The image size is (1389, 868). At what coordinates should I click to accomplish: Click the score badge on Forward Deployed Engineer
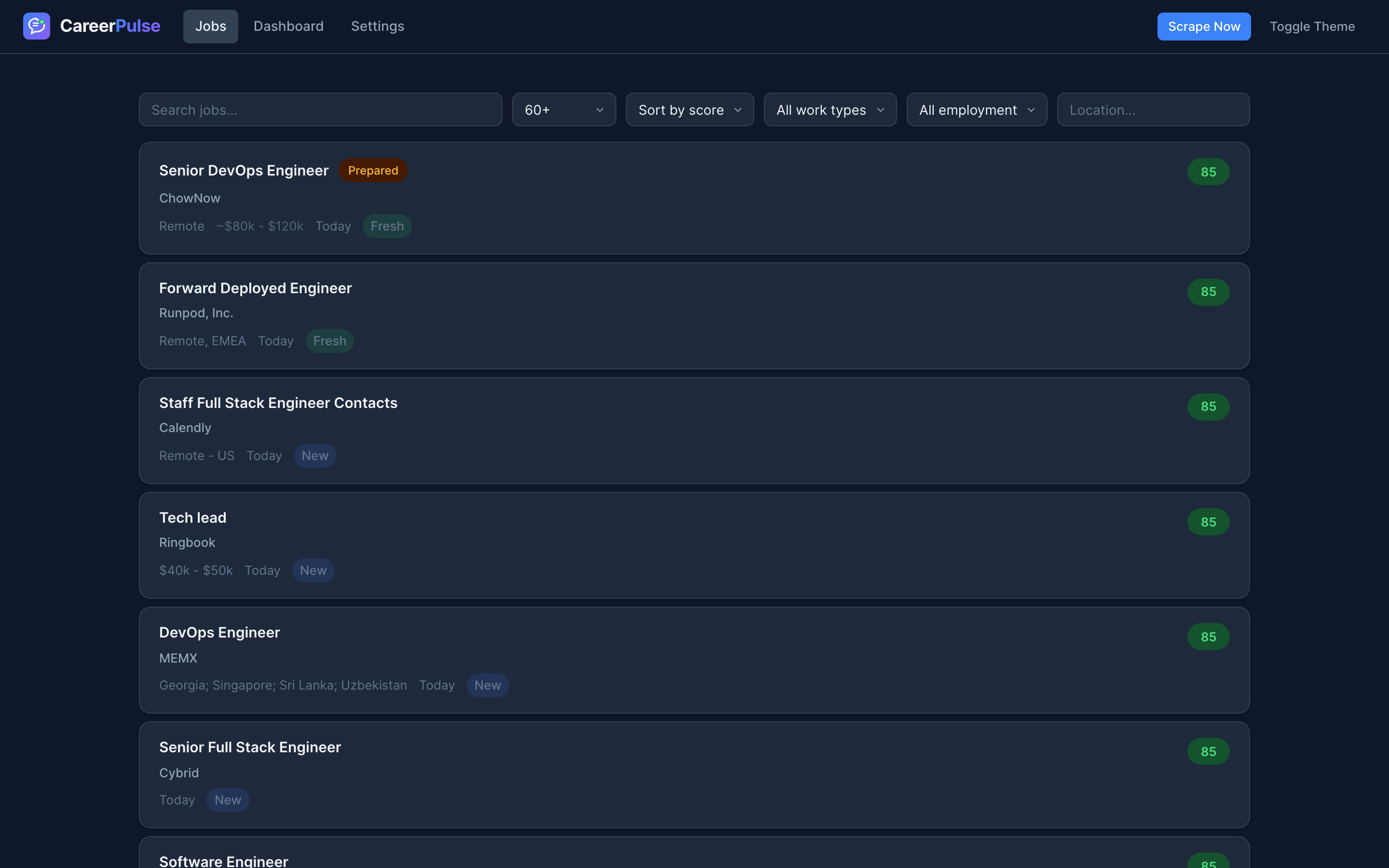click(x=1208, y=292)
